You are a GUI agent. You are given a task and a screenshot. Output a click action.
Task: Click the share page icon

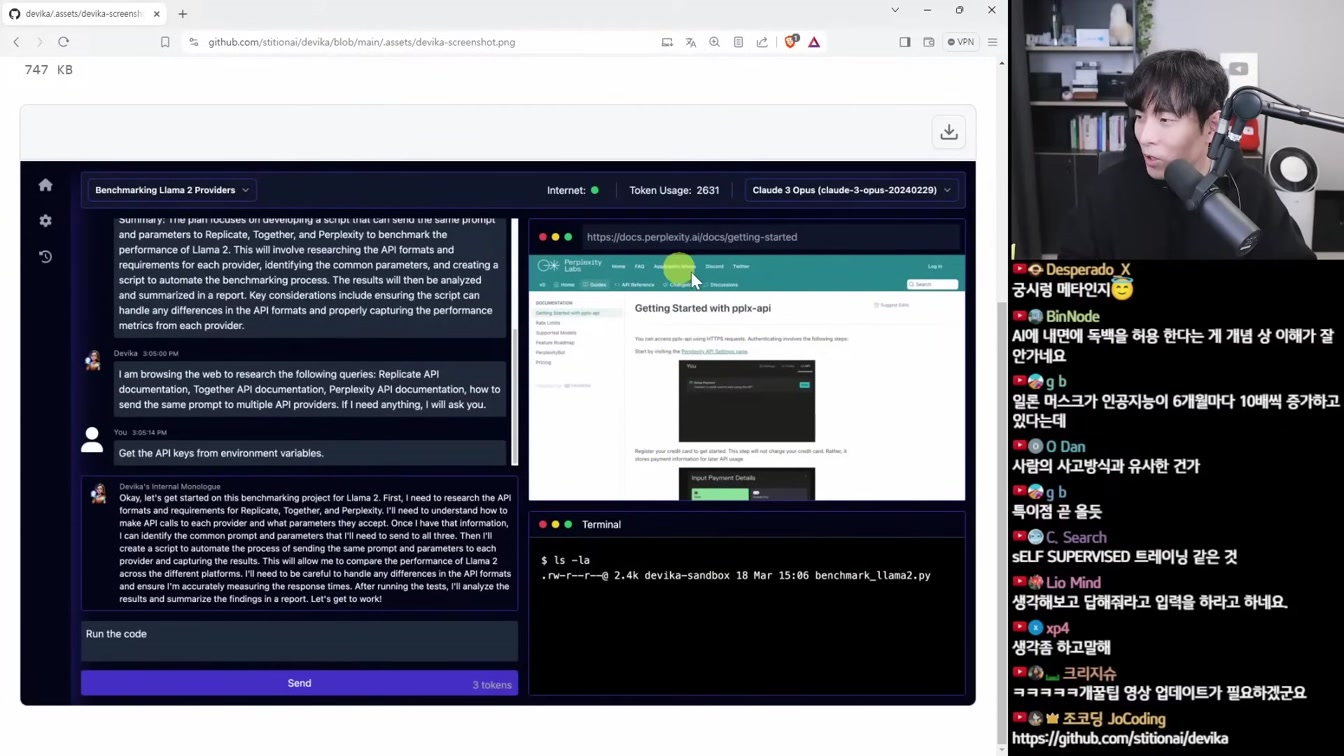(762, 42)
